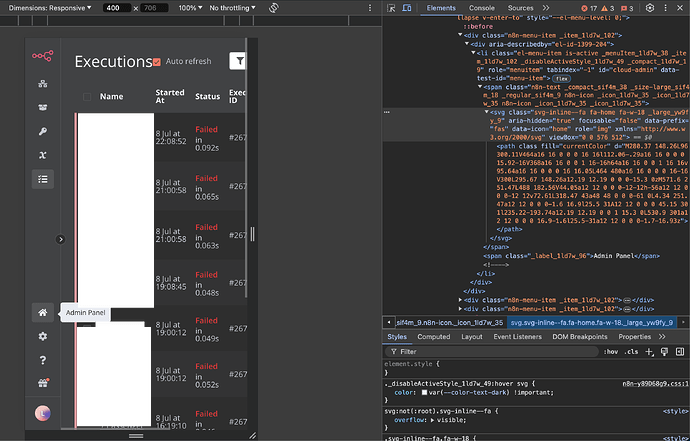Screen dimensions: 690x441
Task: Collapse the li el-menu-item node
Action: coord(473,53)
